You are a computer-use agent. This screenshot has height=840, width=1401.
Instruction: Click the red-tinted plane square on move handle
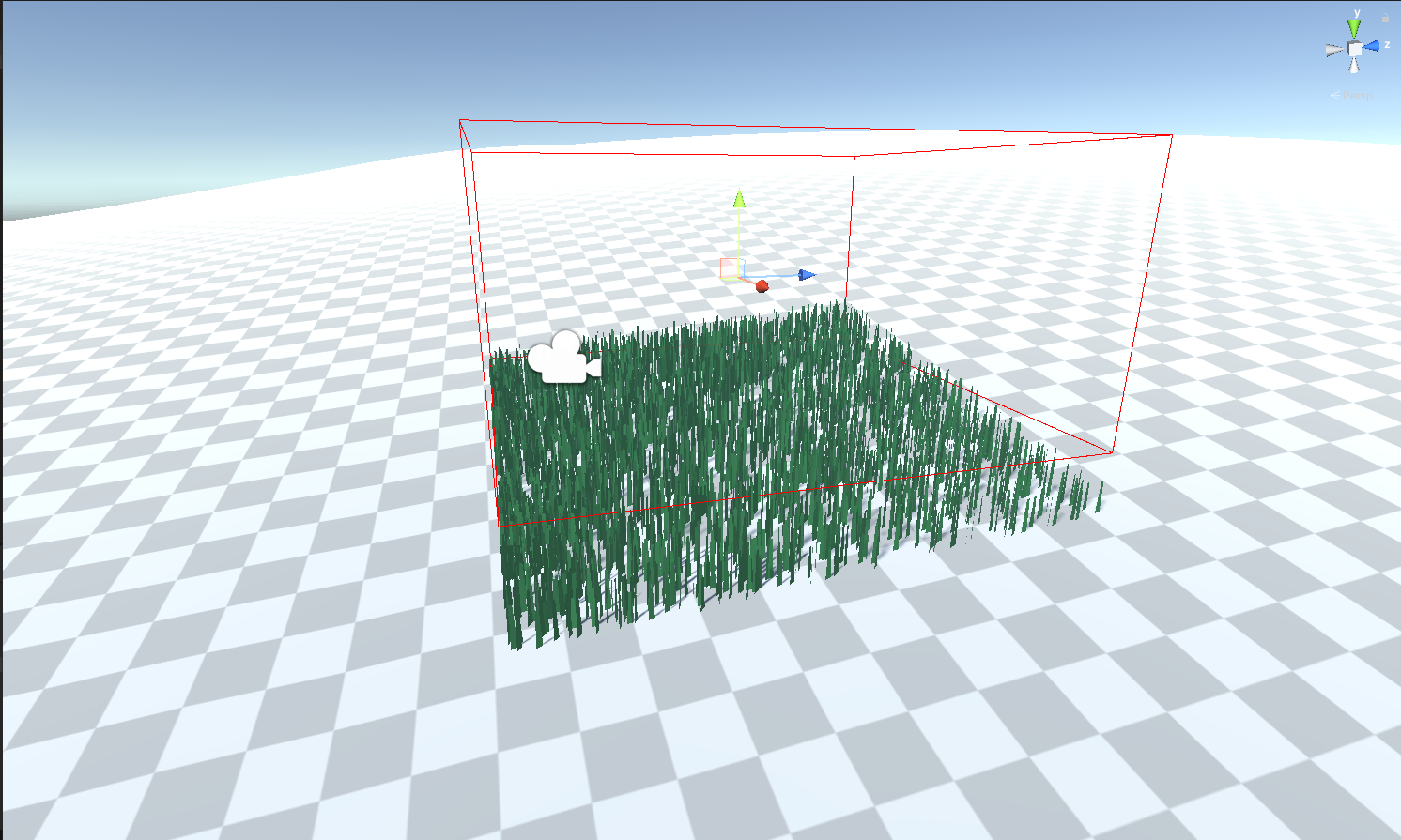click(x=731, y=269)
